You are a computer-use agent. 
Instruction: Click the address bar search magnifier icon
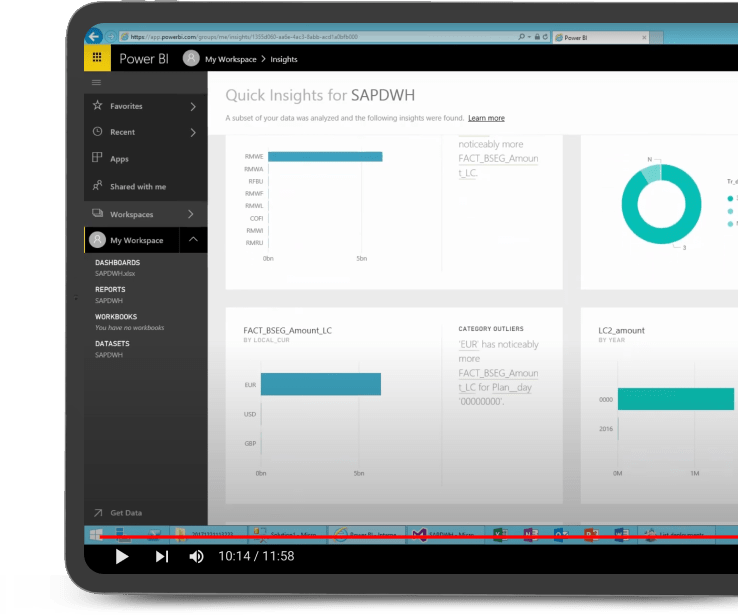521,37
